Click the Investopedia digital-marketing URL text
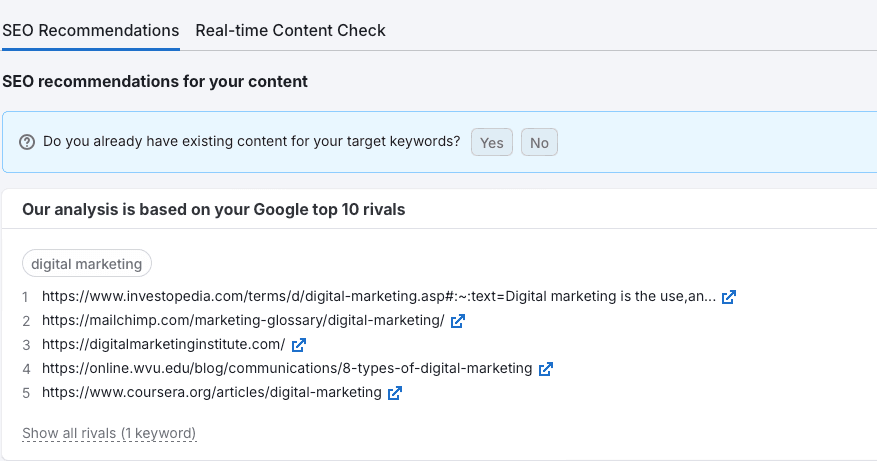The width and height of the screenshot is (877, 461). pos(378,297)
